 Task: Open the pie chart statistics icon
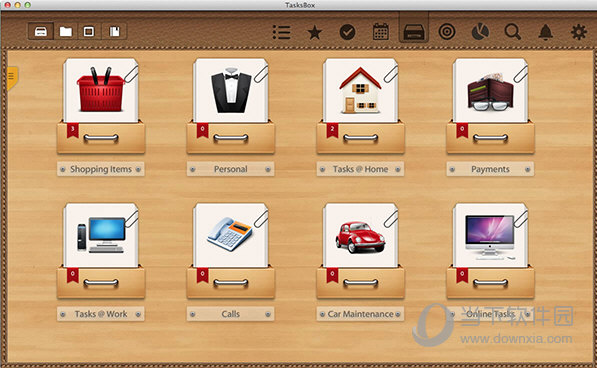tap(480, 32)
